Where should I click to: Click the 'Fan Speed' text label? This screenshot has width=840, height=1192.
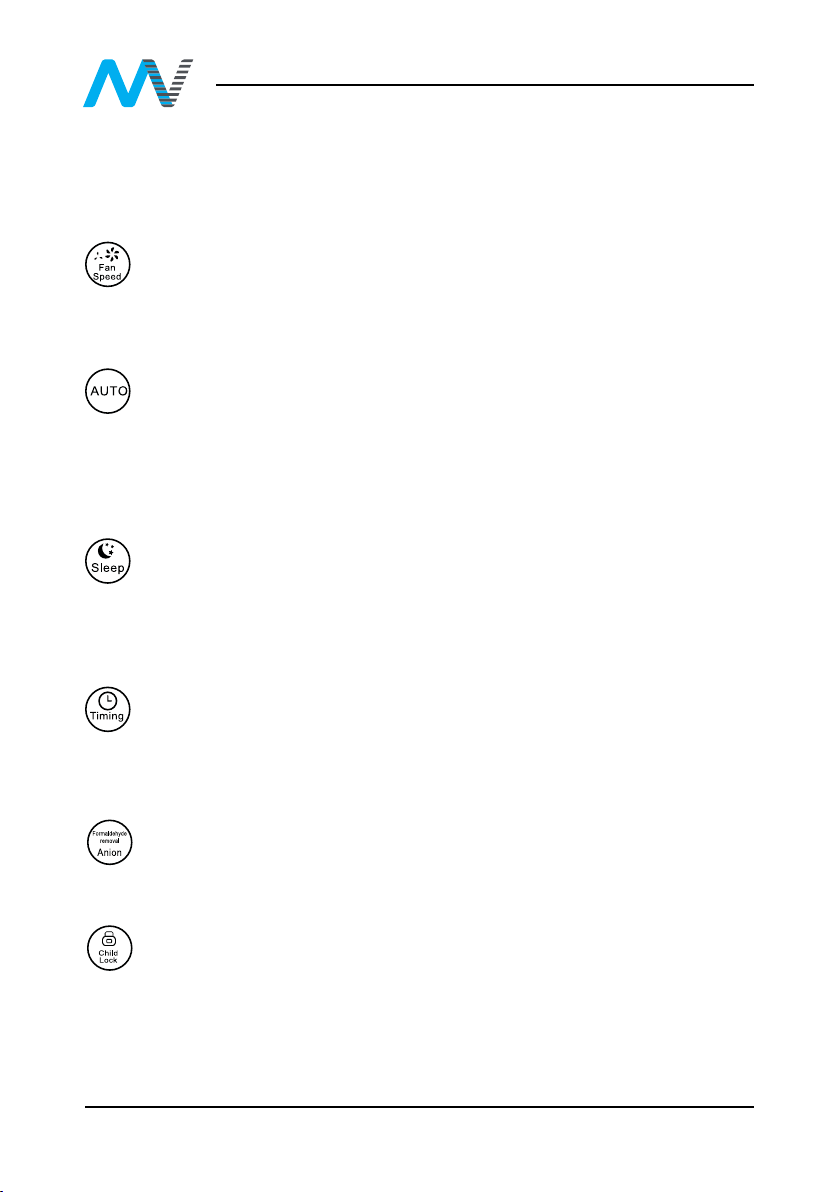pyautogui.click(x=107, y=272)
